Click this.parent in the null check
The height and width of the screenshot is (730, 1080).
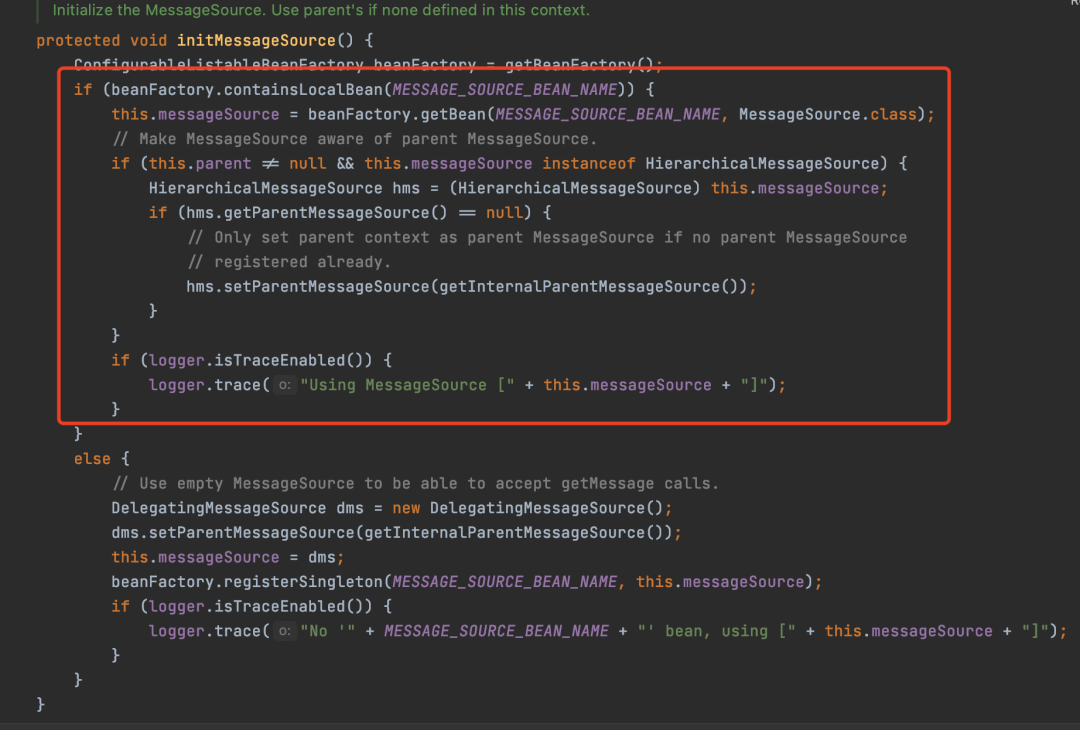tap(200, 163)
